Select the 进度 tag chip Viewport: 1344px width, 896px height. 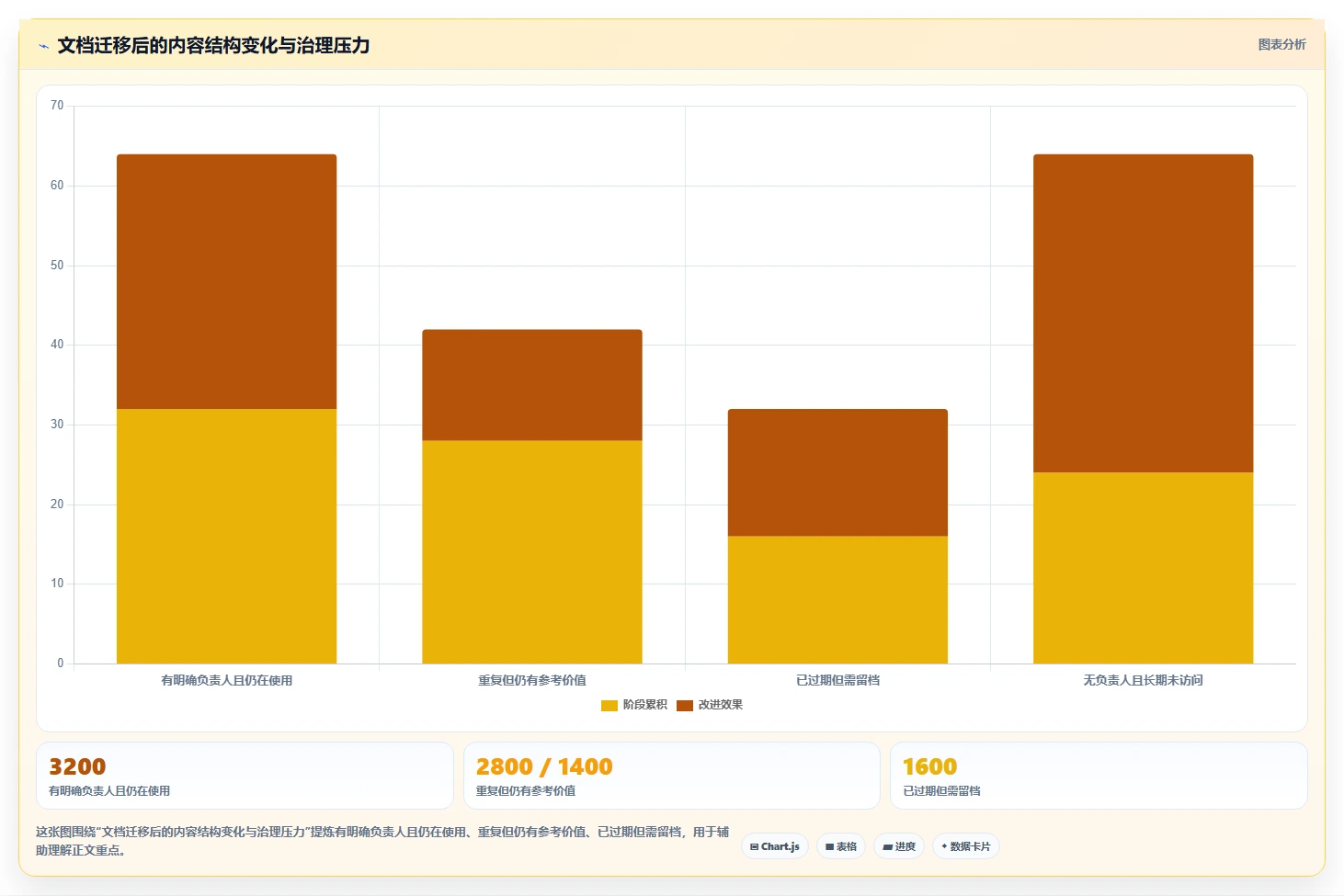(x=899, y=846)
